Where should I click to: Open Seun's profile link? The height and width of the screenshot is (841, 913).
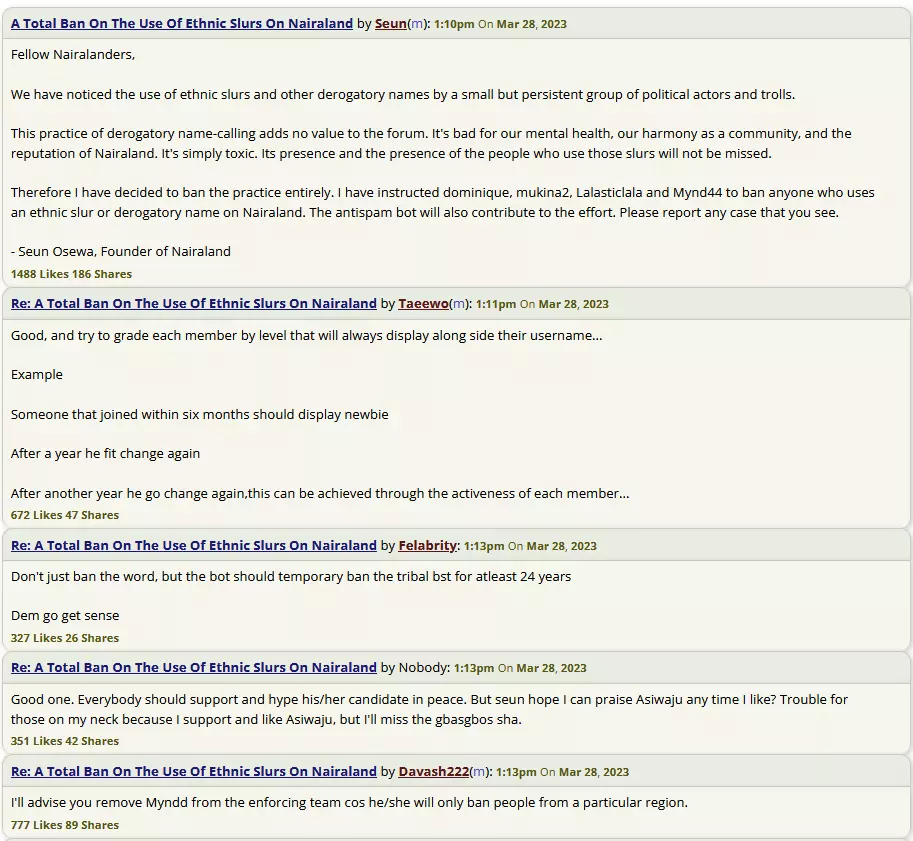391,23
